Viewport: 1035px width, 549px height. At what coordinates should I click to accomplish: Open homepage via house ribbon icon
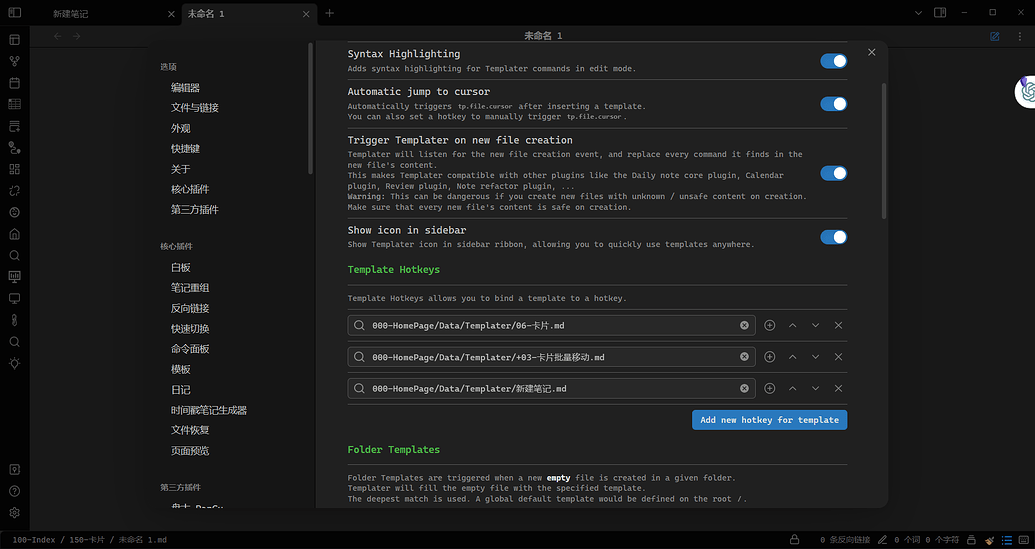[15, 234]
